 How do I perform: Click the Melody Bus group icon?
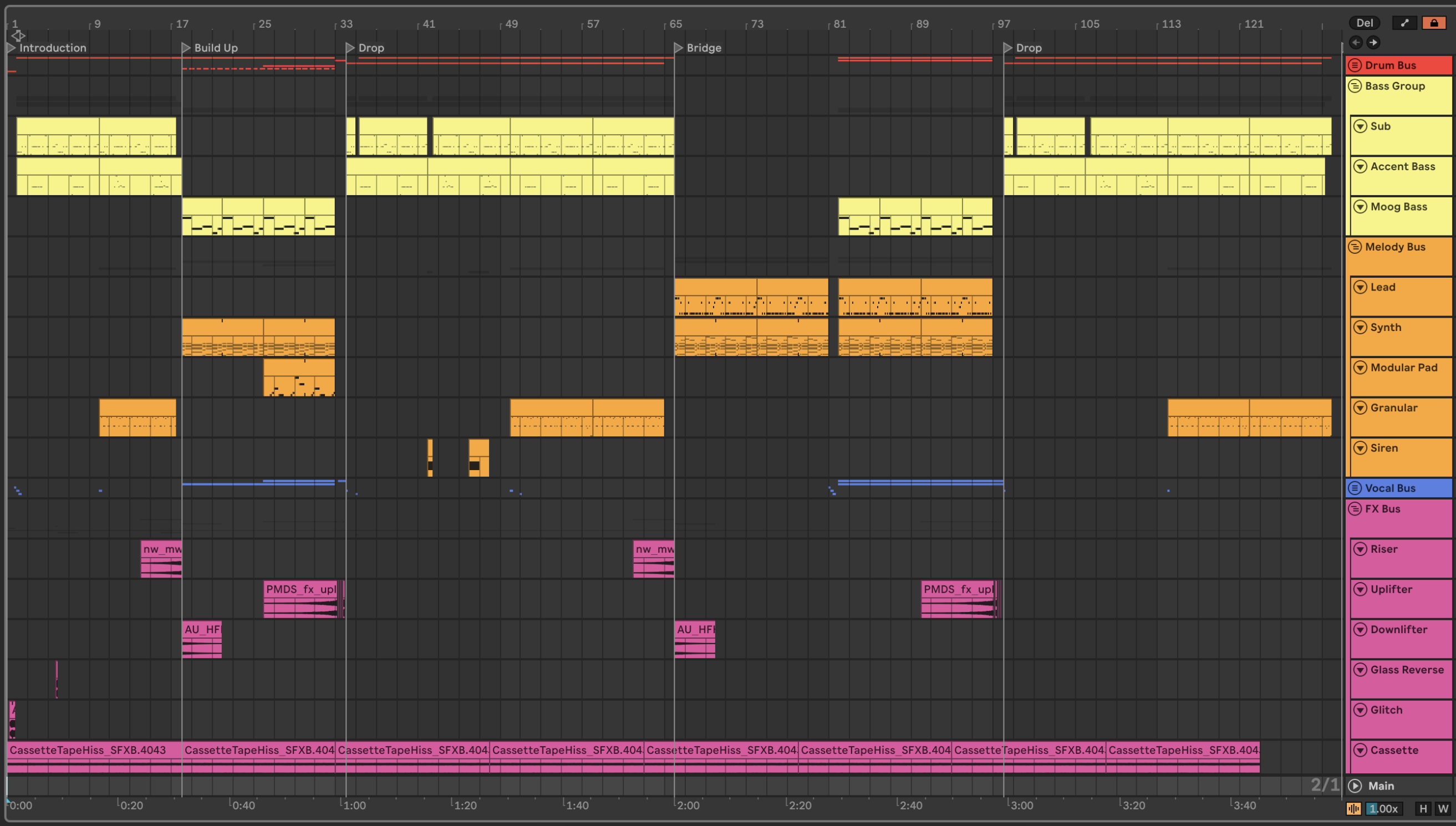(x=1355, y=247)
